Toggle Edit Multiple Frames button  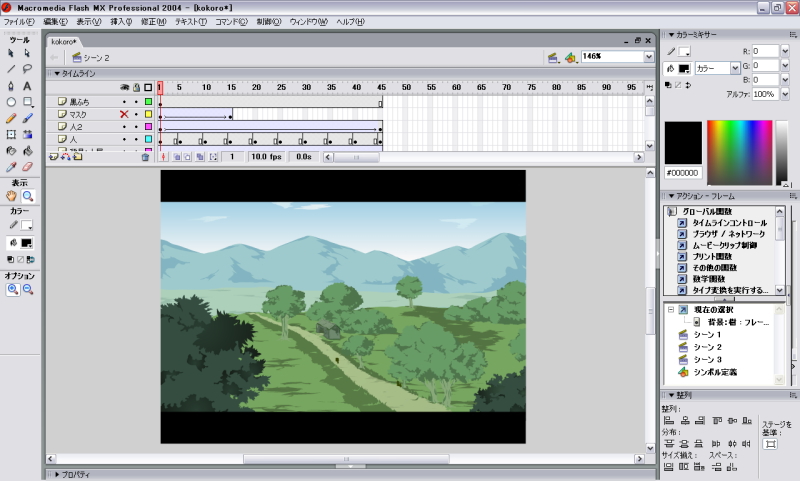click(x=199, y=157)
